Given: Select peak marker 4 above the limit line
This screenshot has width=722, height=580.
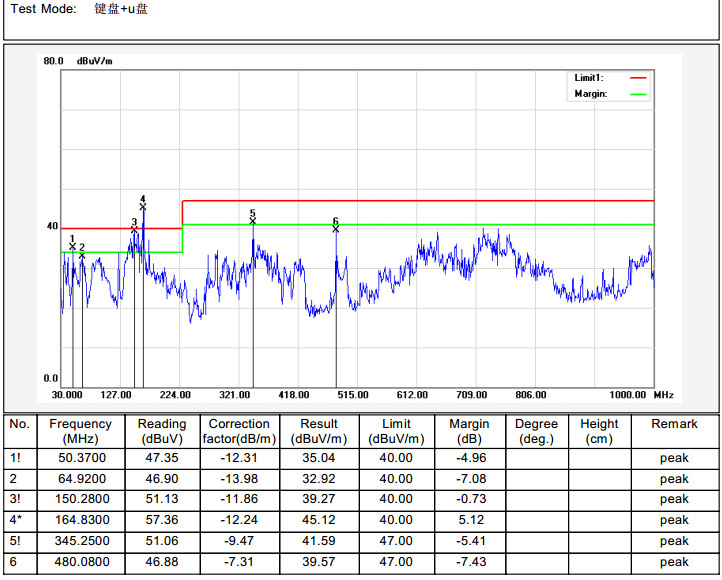Looking at the screenshot, I should pyautogui.click(x=143, y=207).
